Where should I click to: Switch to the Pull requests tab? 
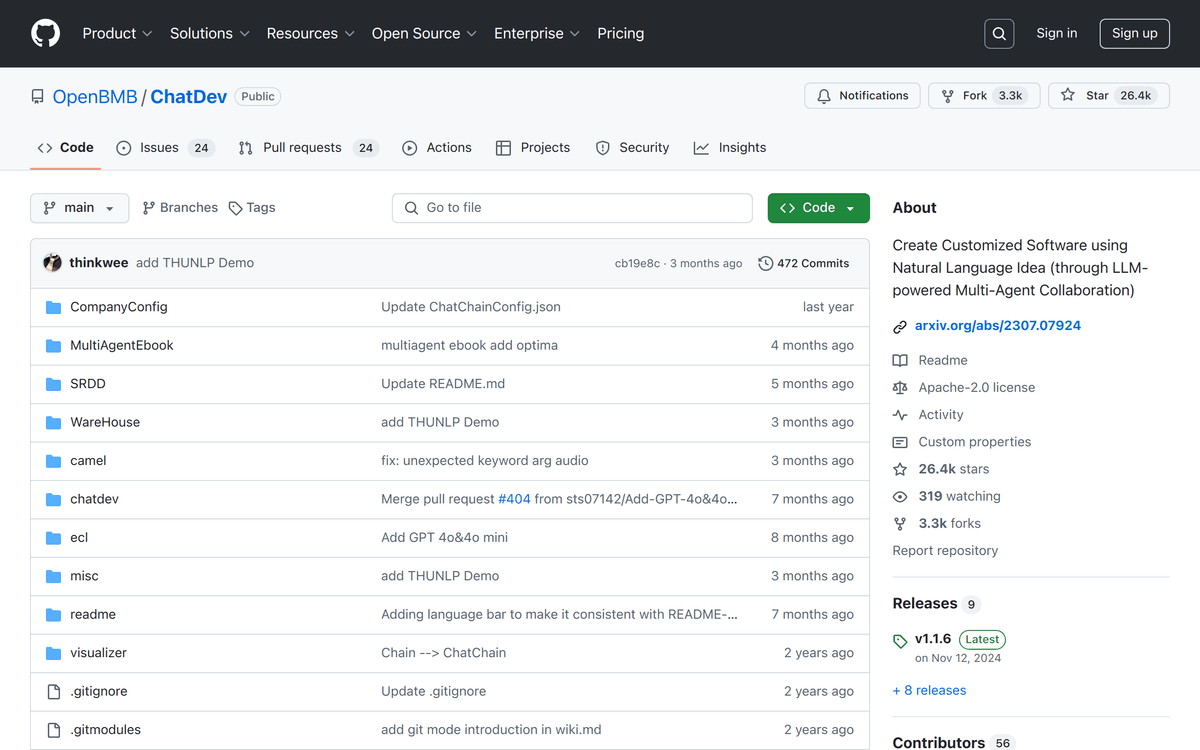307,148
